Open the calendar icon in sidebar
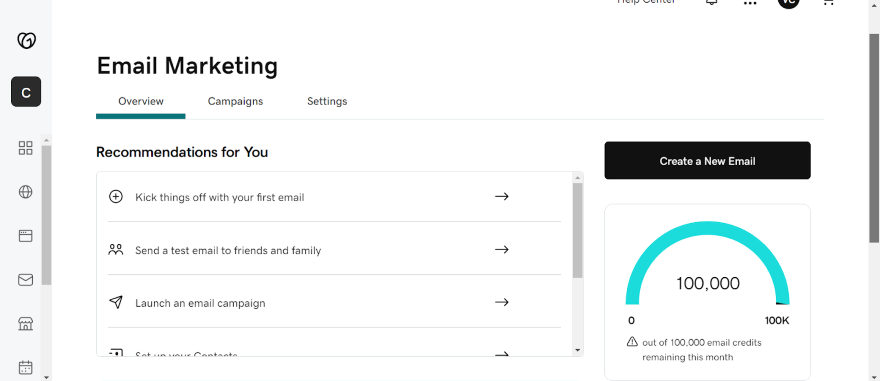 coord(26,368)
